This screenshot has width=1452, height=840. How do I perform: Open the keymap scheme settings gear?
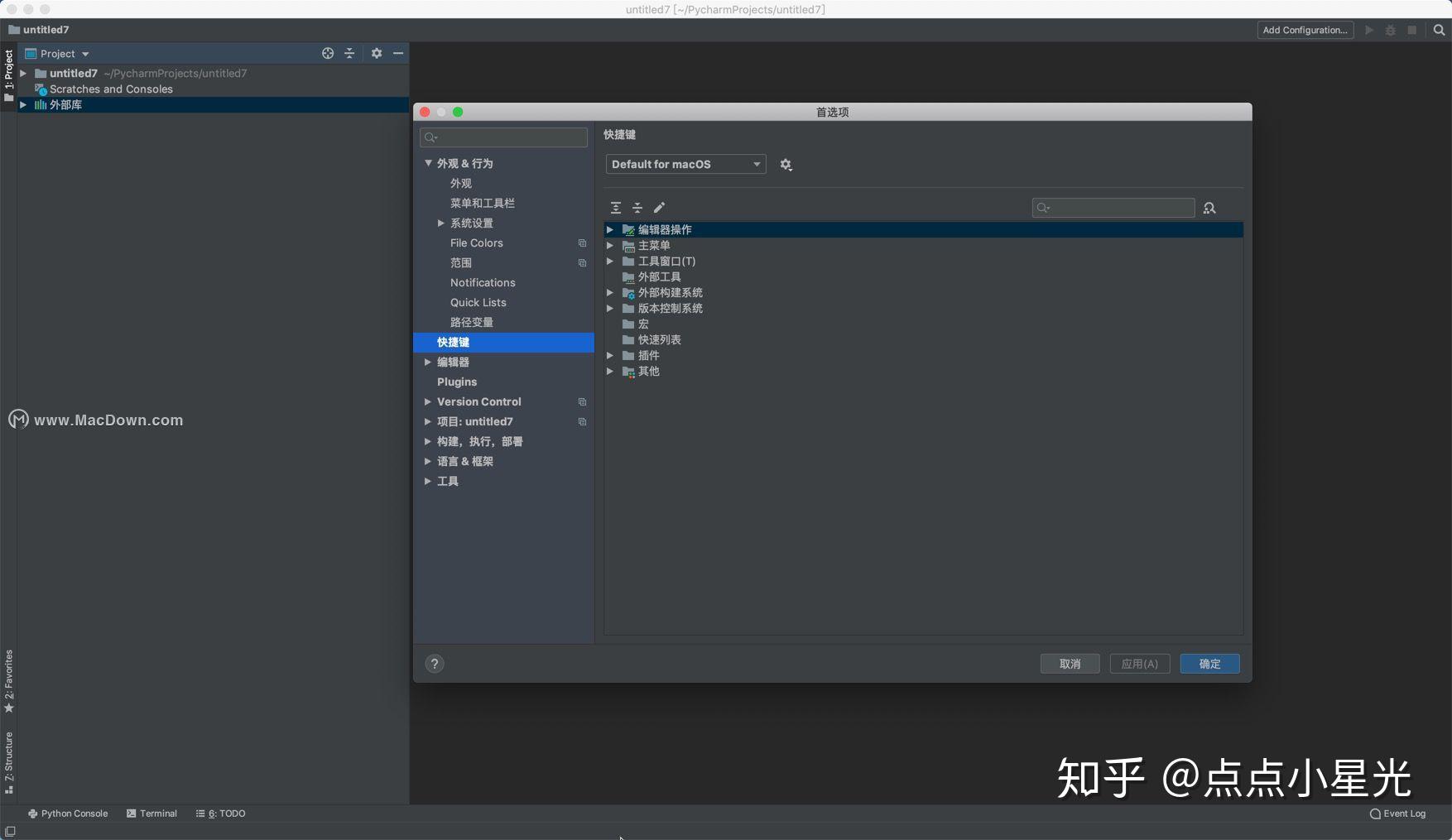786,164
